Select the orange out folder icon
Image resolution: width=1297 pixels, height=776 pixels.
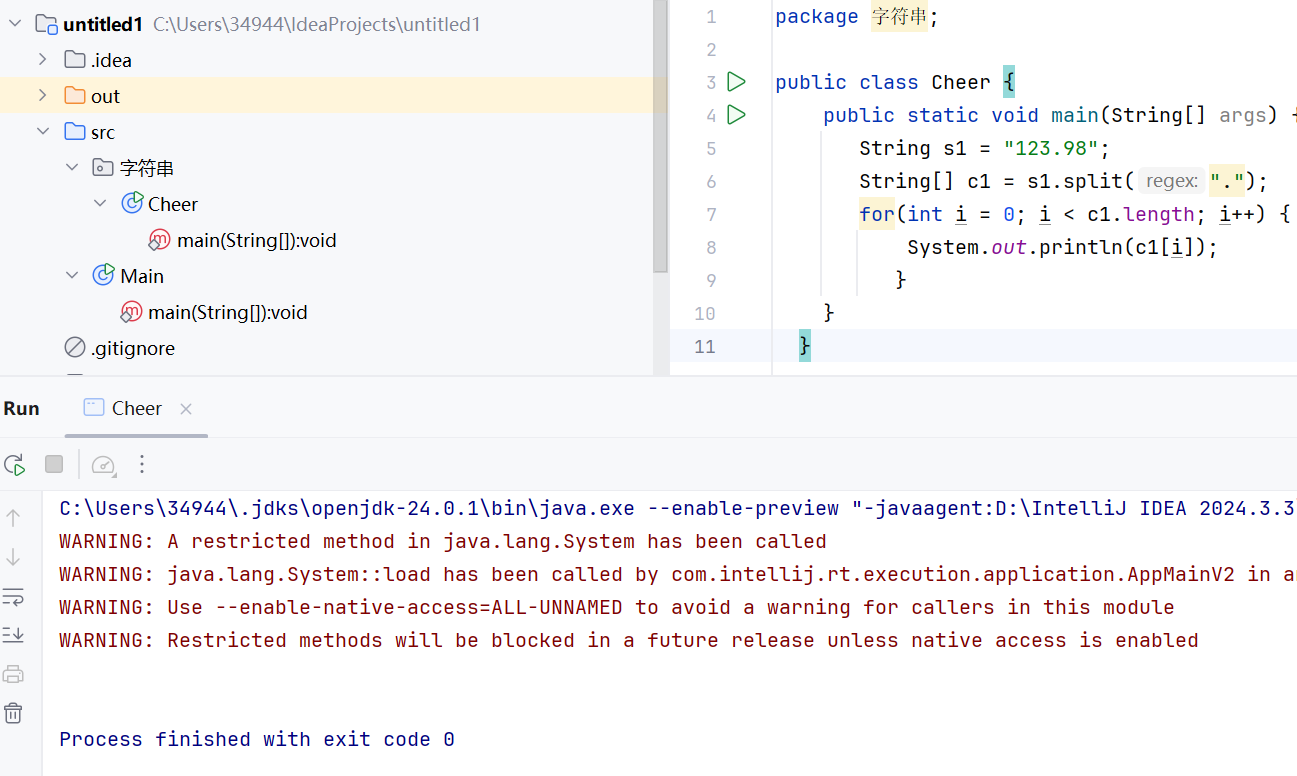[x=74, y=96]
